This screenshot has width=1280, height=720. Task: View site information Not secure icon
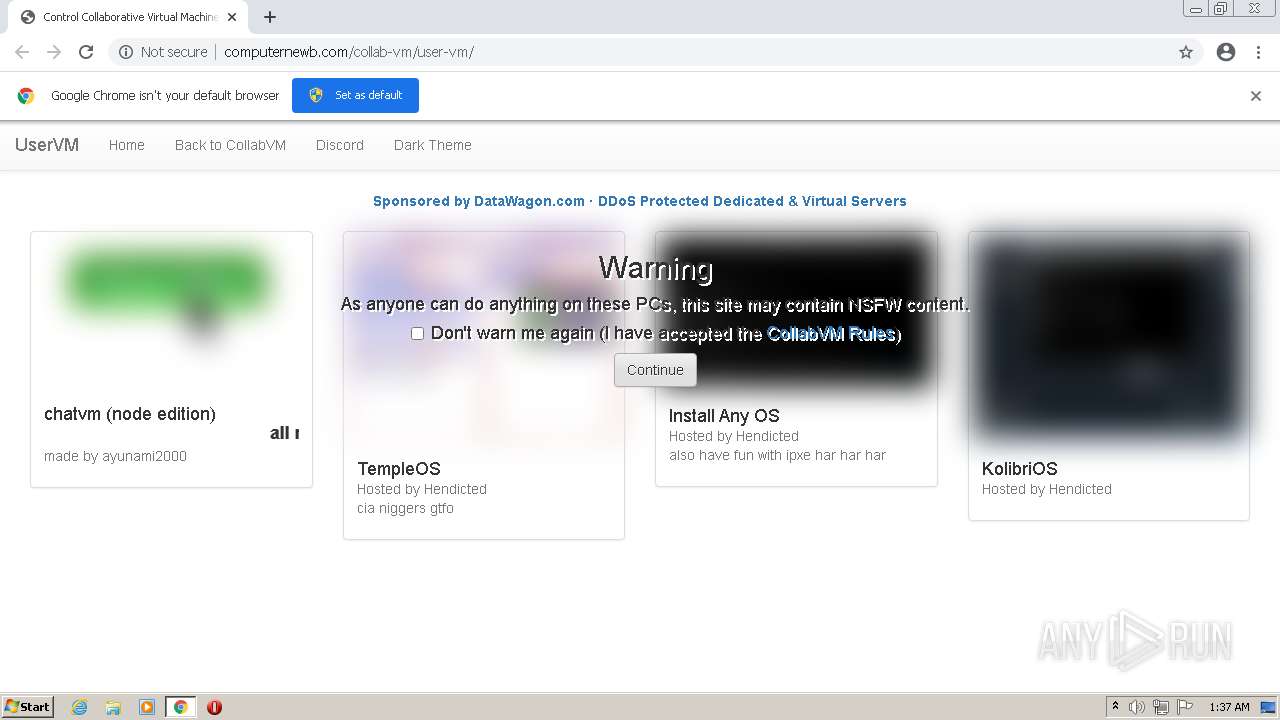pyautogui.click(x=126, y=52)
